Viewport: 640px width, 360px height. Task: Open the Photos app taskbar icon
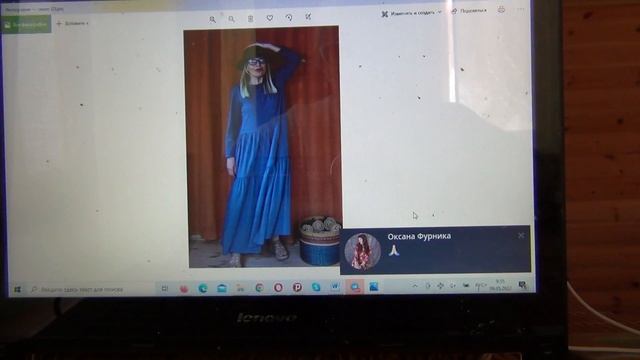click(373, 287)
